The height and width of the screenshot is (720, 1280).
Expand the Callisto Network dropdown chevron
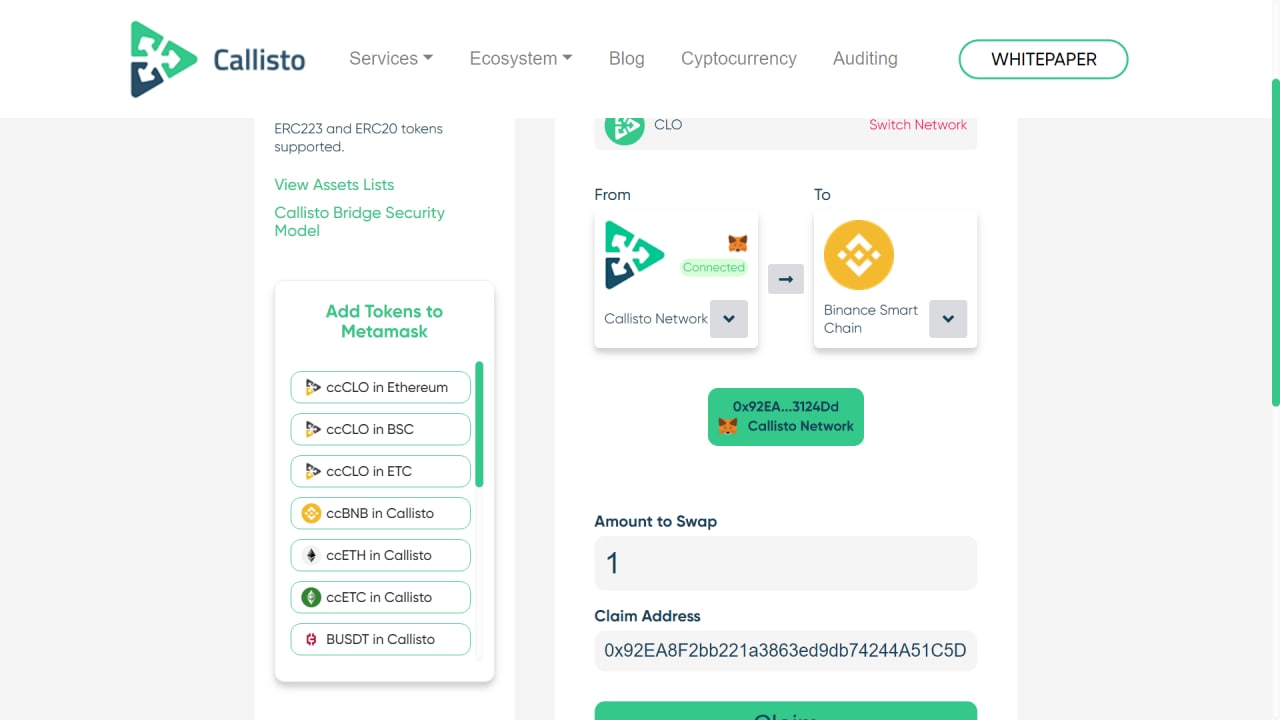(x=729, y=319)
